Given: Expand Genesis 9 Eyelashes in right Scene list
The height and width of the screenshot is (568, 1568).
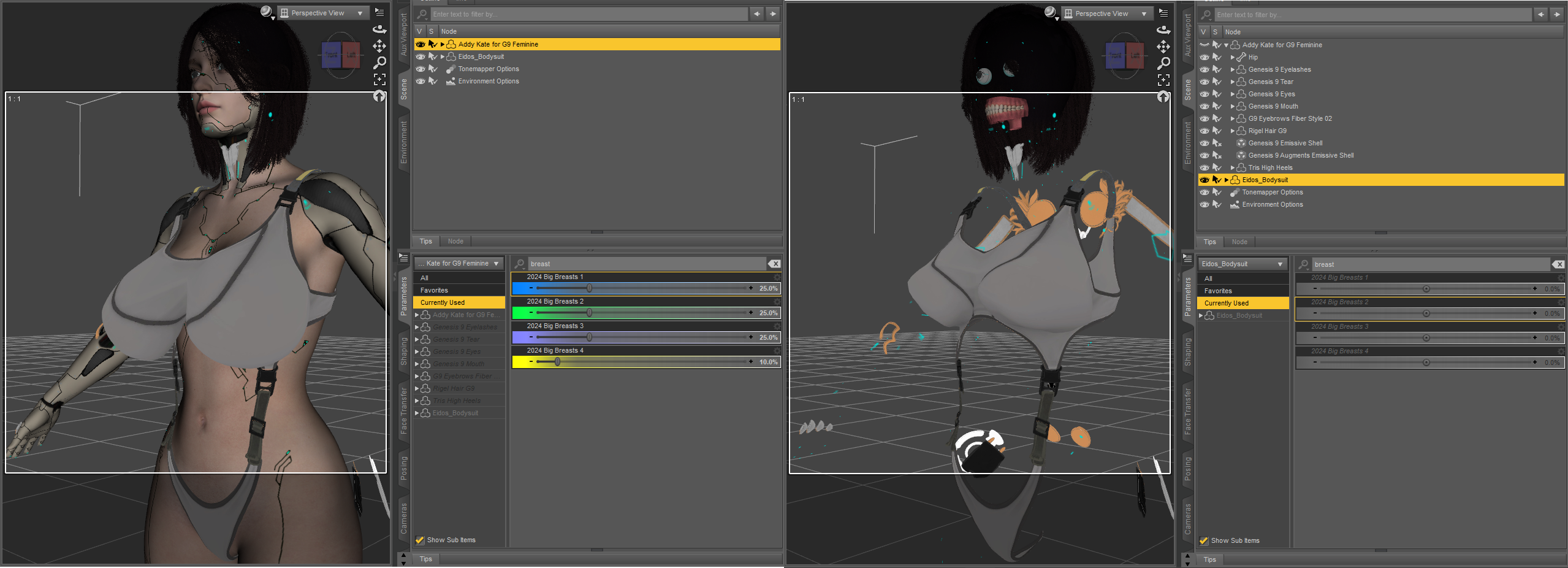Looking at the screenshot, I should (1233, 69).
